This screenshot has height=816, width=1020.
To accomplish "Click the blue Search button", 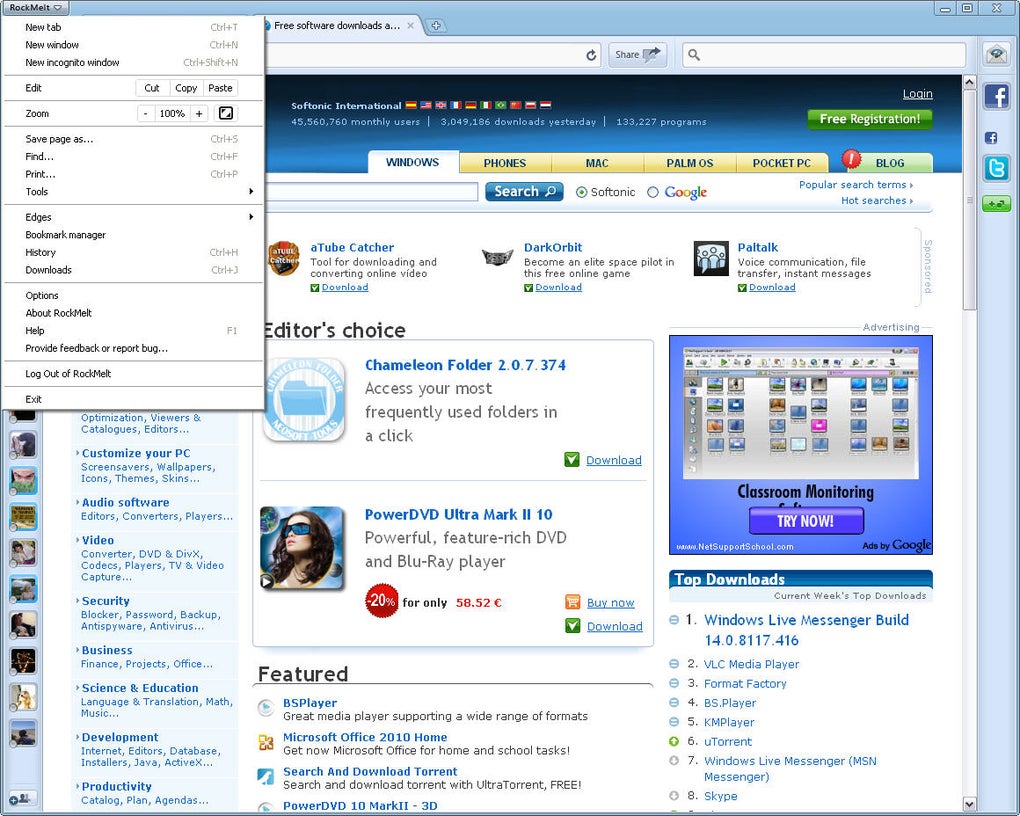I will pos(524,191).
